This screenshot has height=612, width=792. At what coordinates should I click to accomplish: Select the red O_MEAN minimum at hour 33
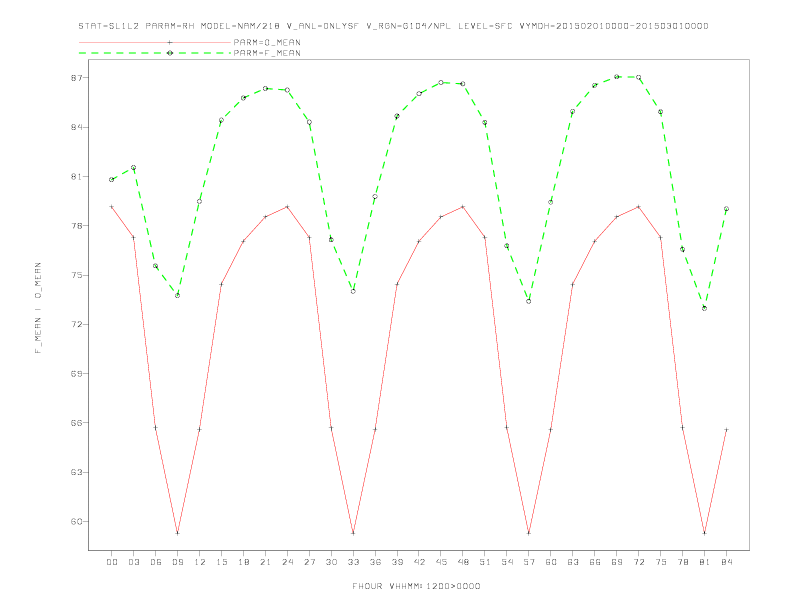tap(353, 533)
